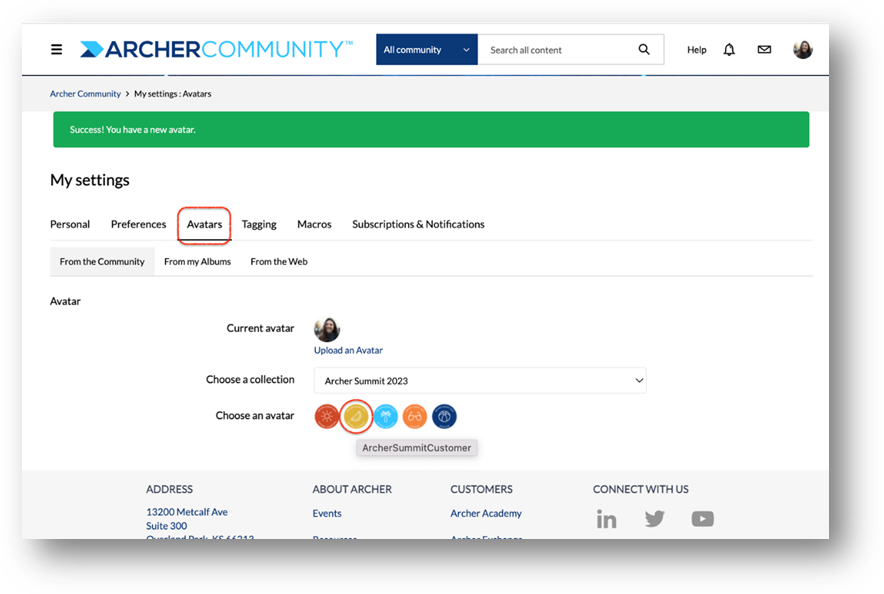Switch to From my Albums sub-tab
The width and height of the screenshot is (884, 594).
pyautogui.click(x=197, y=261)
